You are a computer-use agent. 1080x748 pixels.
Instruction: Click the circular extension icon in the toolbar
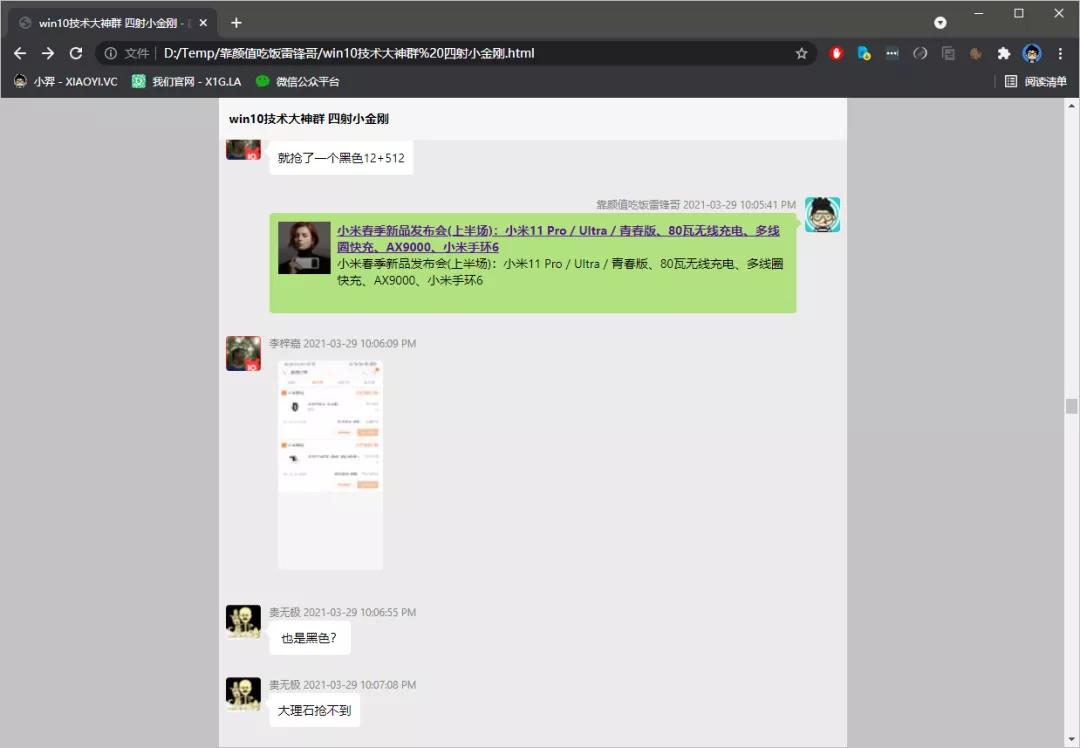point(920,54)
